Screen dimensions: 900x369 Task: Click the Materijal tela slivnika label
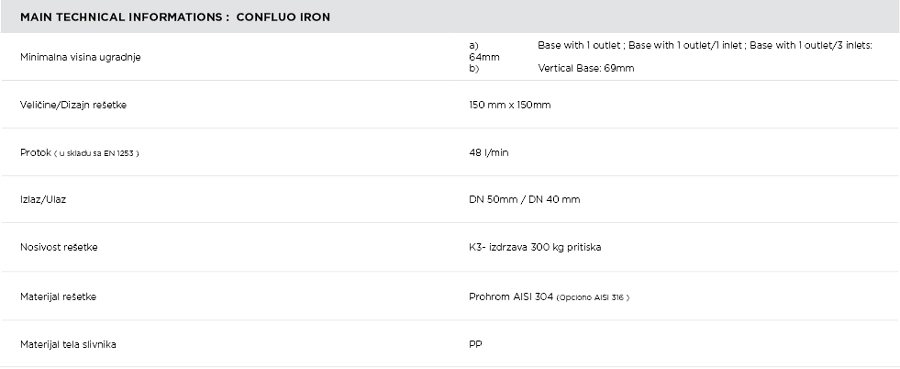[68, 344]
